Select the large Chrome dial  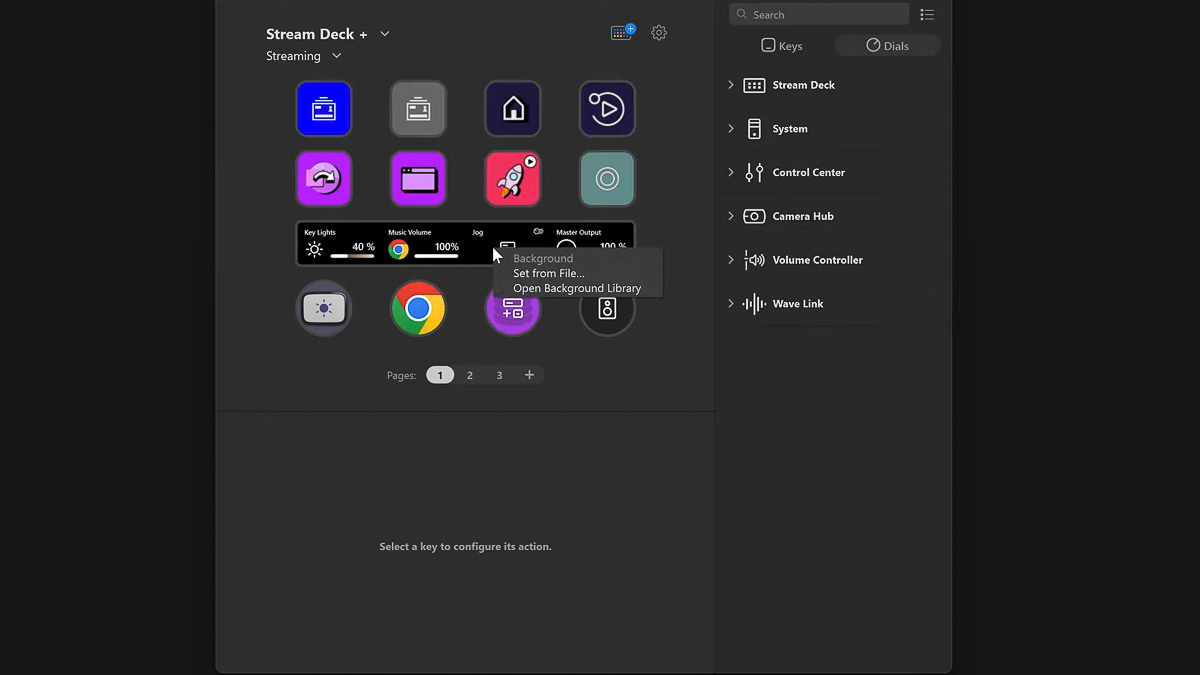[x=418, y=309]
